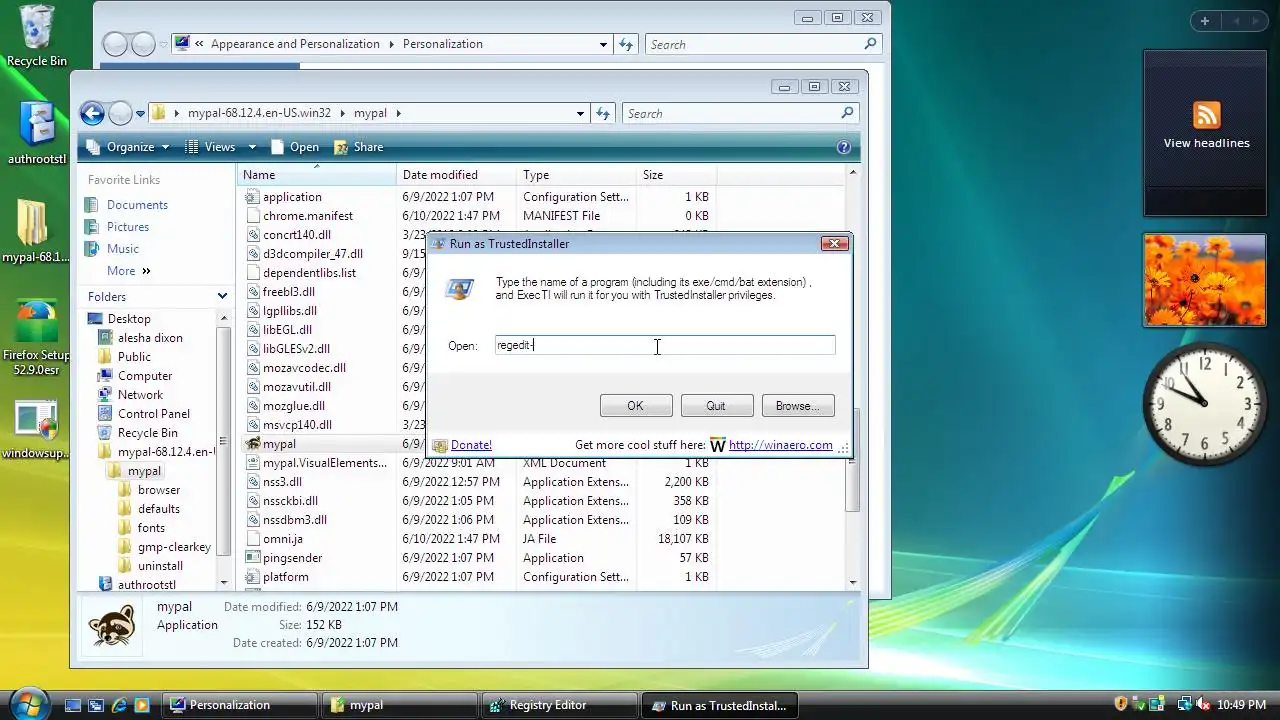
Task: Open the Firefox Setup 52.9.0esr desktop icon
Action: 37,336
